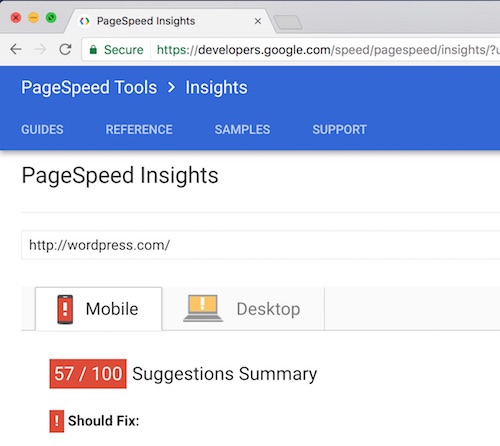Viewport: 500px width, 446px height.
Task: Click the yellow laptop warning icon
Action: pyautogui.click(x=203, y=308)
